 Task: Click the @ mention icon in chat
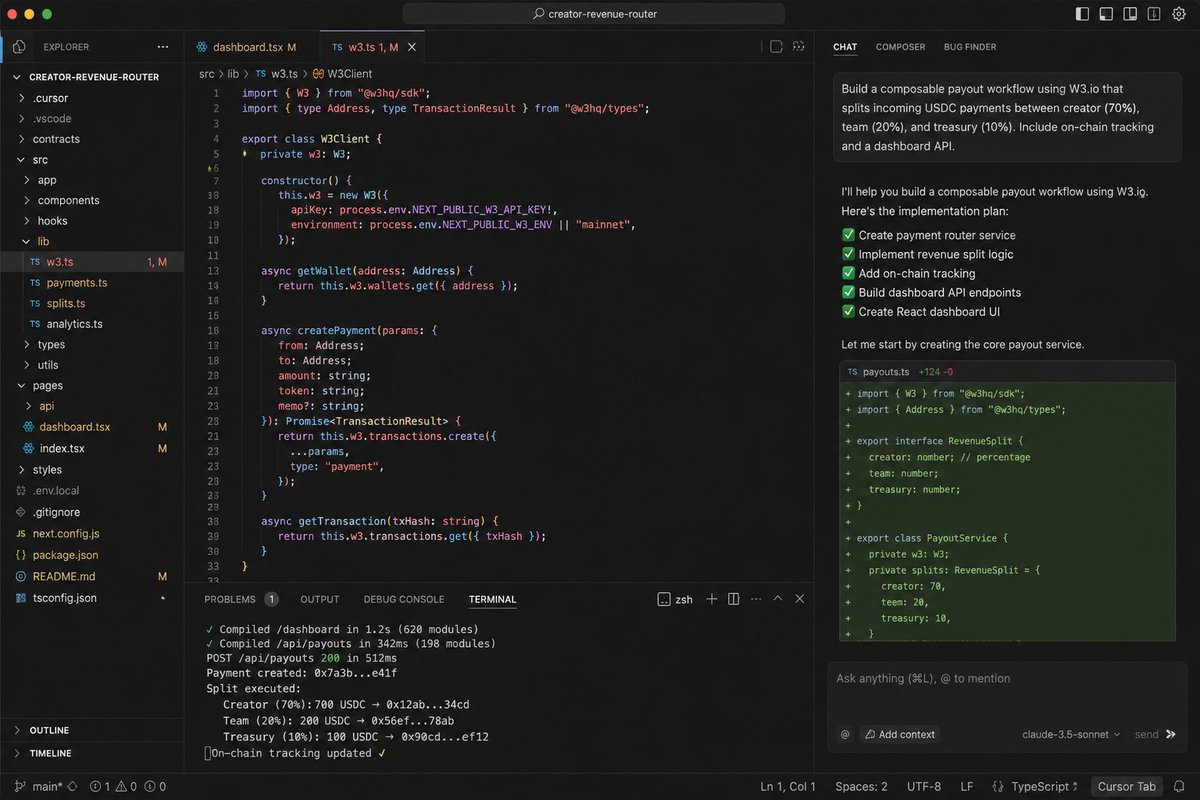pyautogui.click(x=845, y=734)
